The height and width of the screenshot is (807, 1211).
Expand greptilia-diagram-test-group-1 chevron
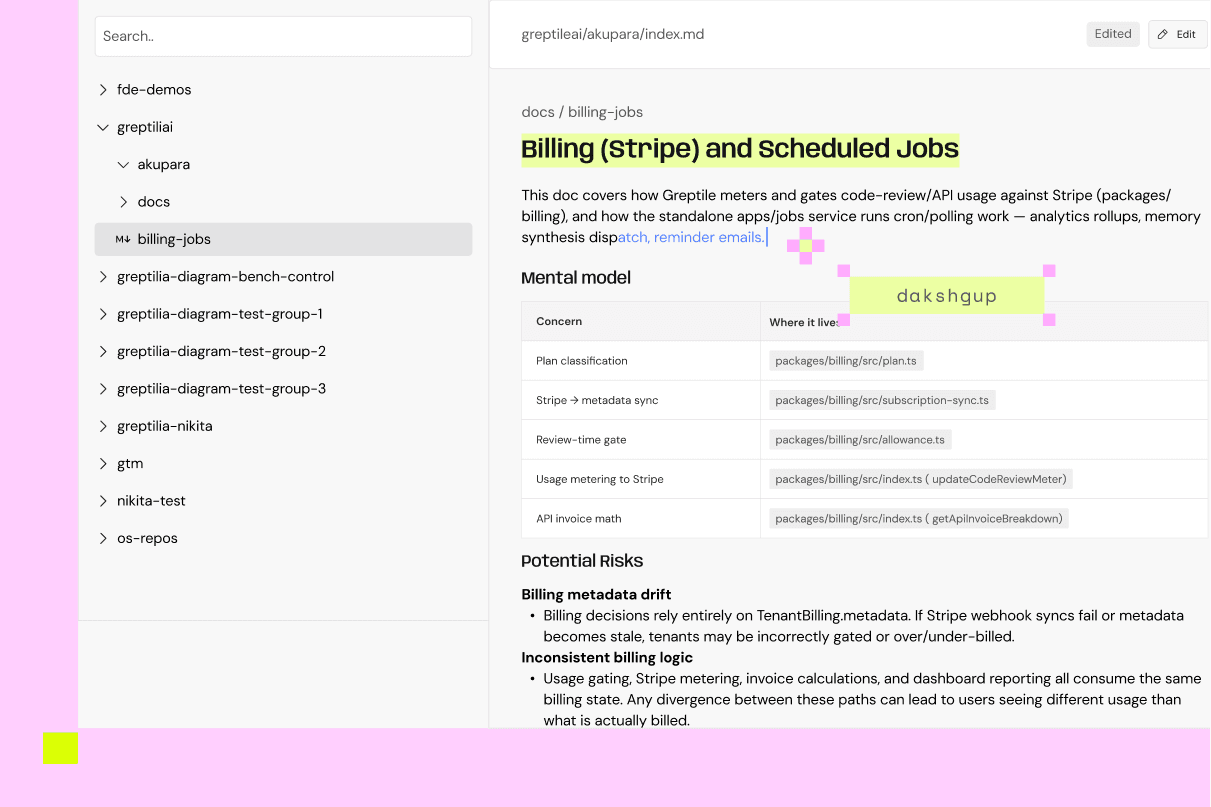click(103, 314)
